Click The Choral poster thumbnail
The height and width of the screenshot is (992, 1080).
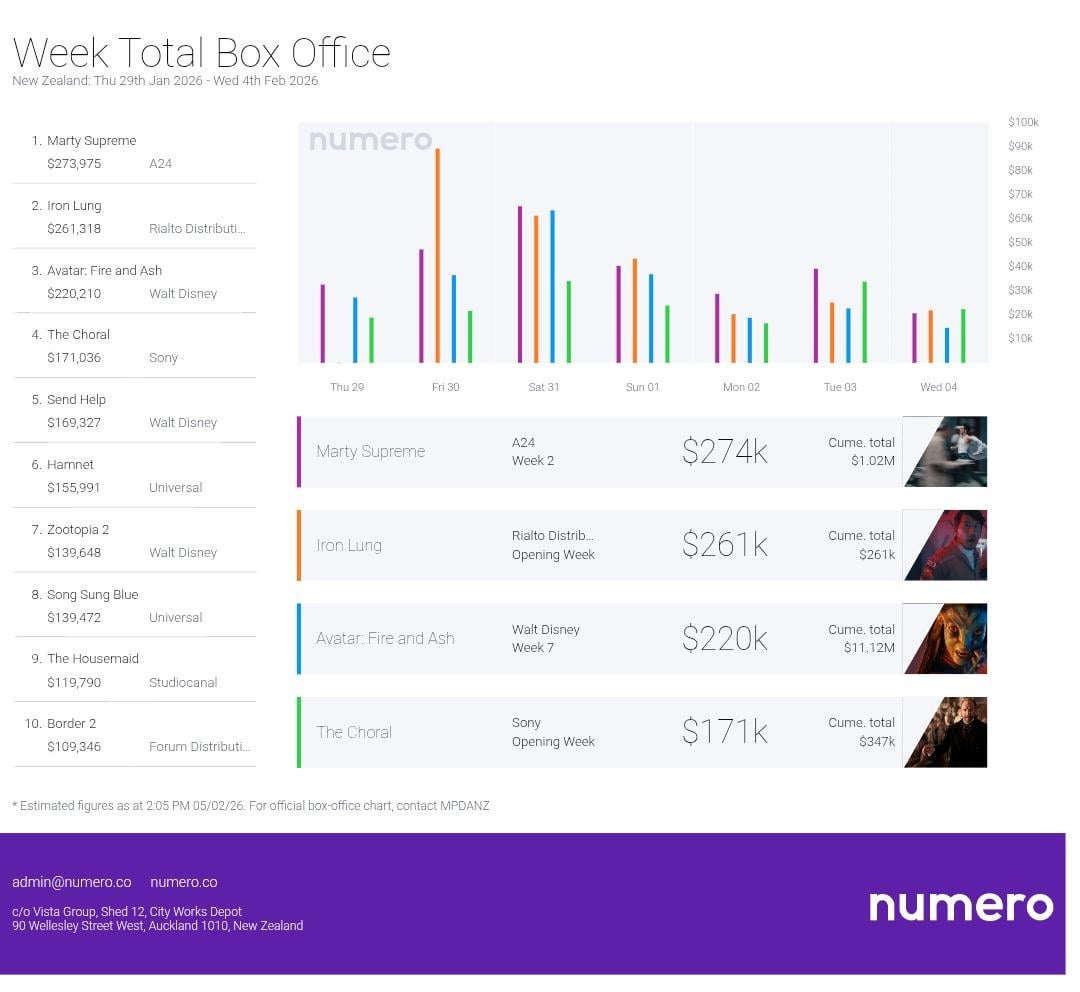point(945,732)
